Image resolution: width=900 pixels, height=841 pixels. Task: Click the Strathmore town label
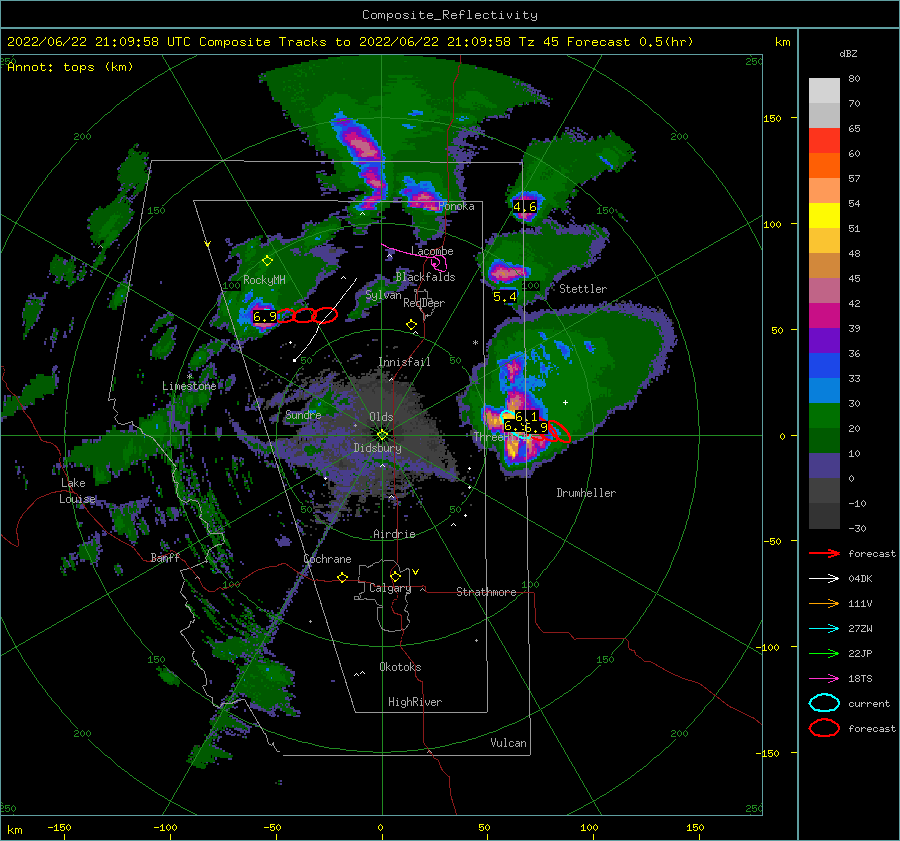[x=486, y=592]
